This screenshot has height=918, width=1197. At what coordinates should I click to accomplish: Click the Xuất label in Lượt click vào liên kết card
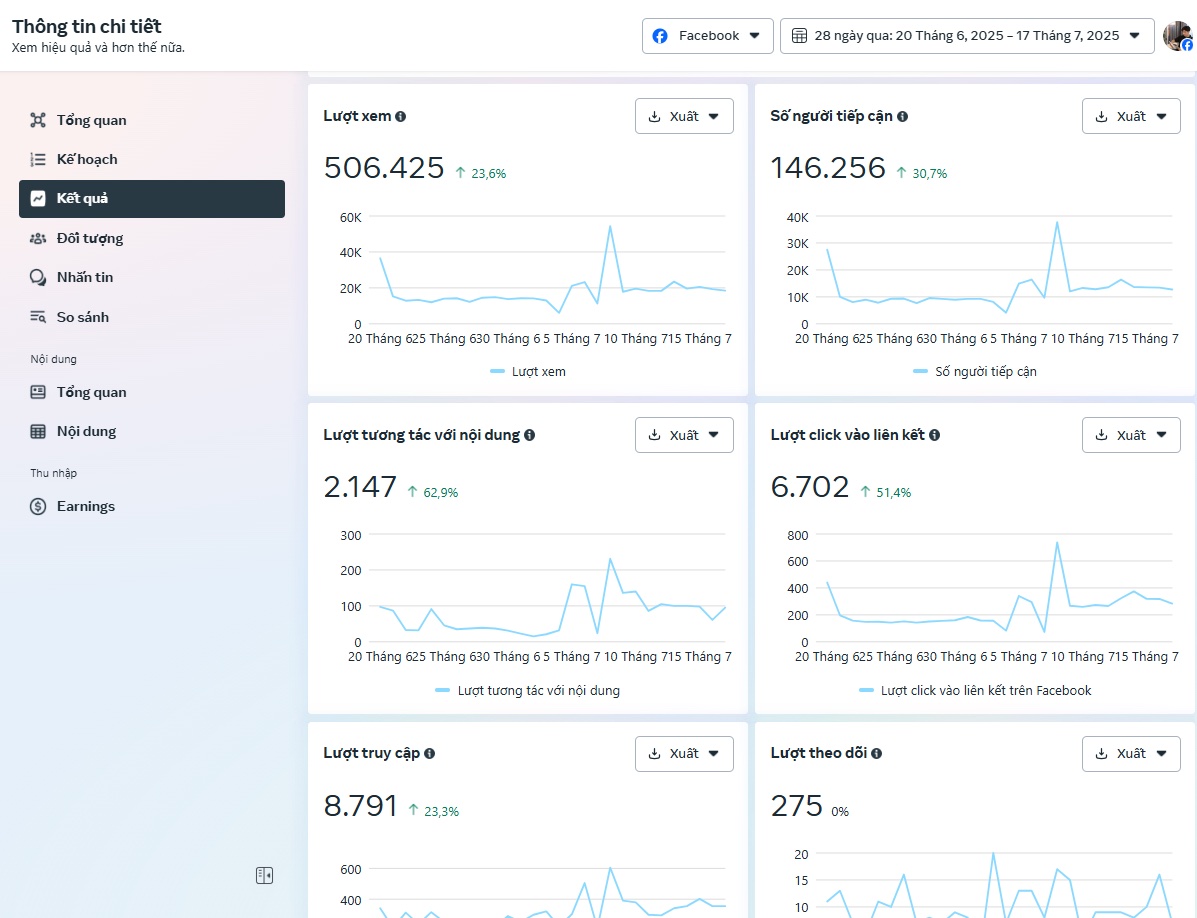[1131, 435]
